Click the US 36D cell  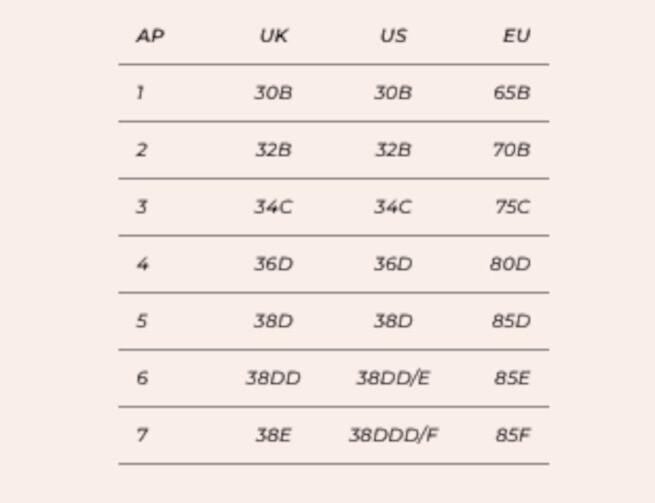[393, 264]
